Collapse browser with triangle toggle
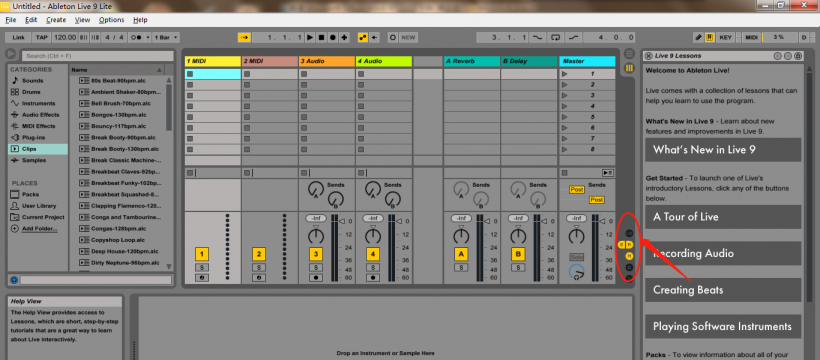The height and width of the screenshot is (360, 820). coord(10,54)
